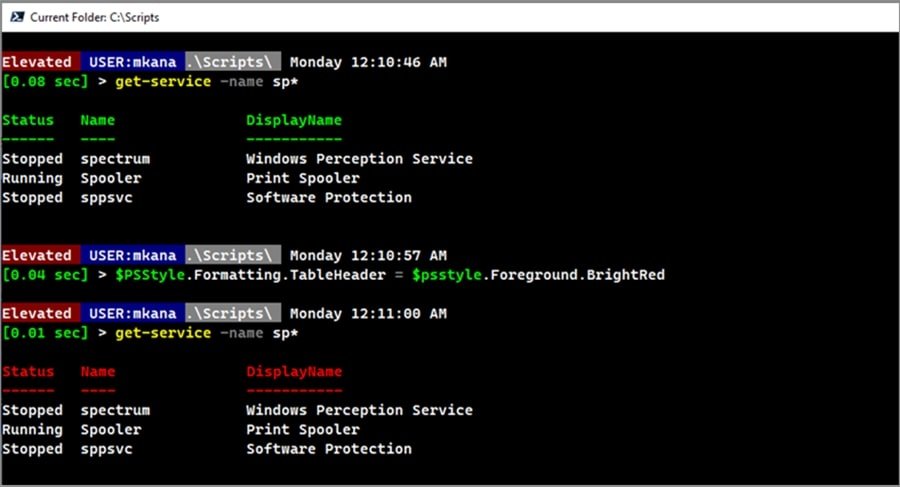Click the red Name column header
The height and width of the screenshot is (487, 900).
pos(98,371)
